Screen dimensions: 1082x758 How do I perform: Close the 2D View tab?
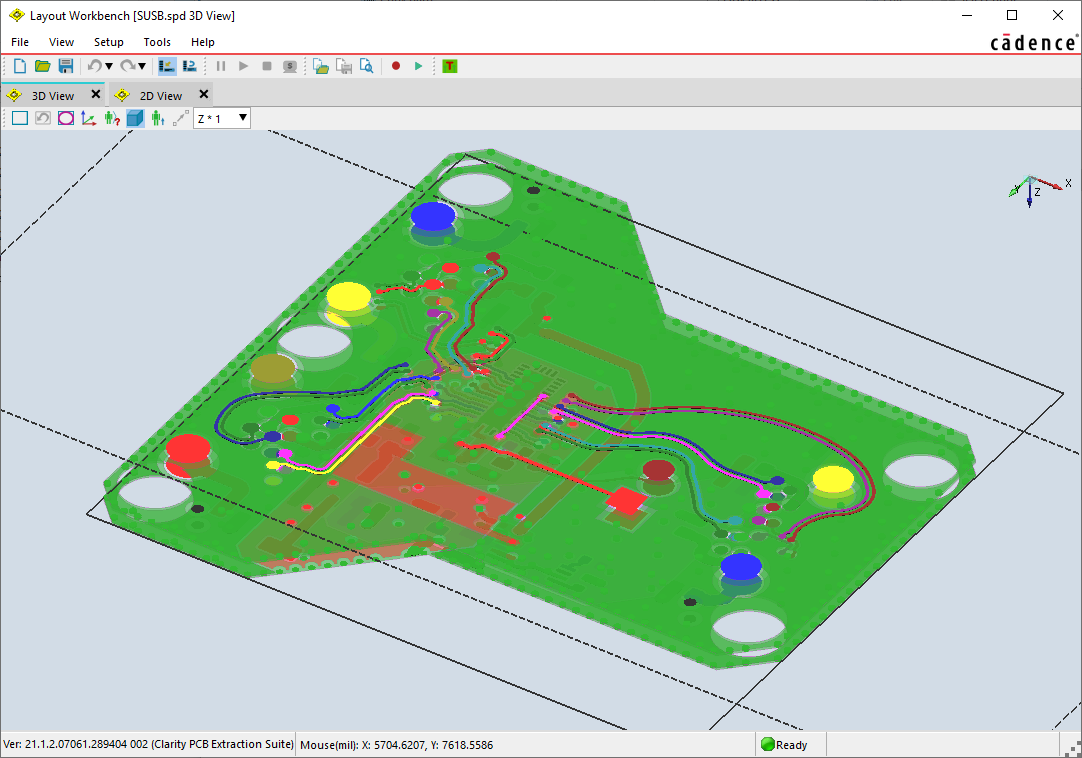coord(204,95)
